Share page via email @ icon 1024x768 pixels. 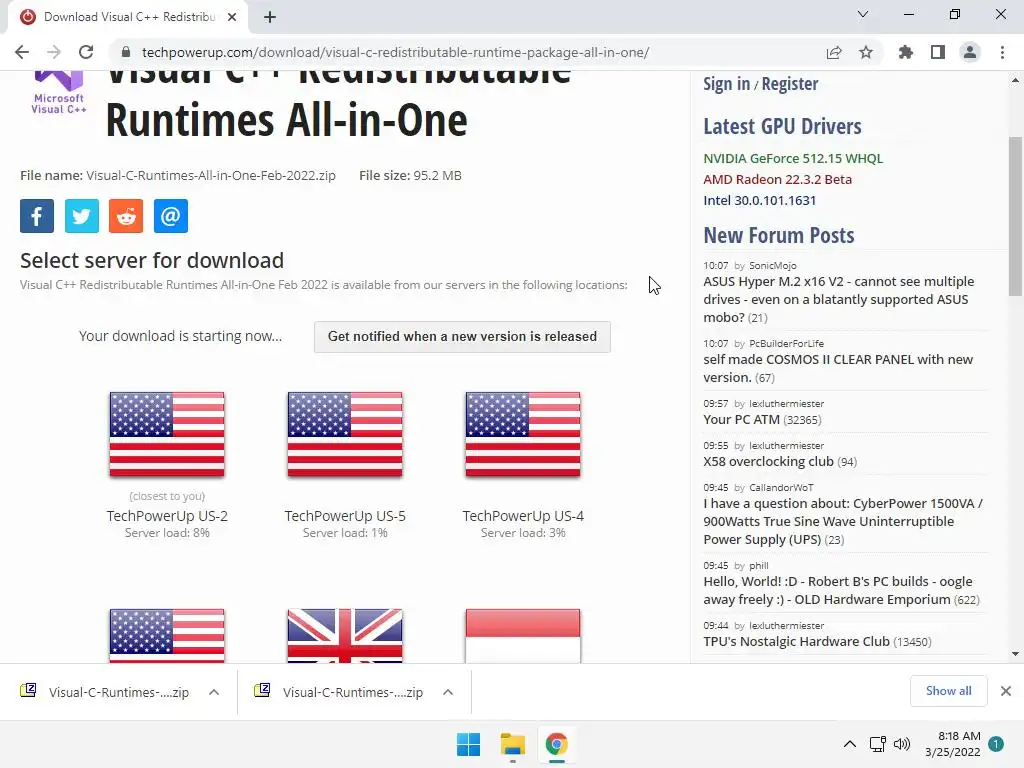170,216
